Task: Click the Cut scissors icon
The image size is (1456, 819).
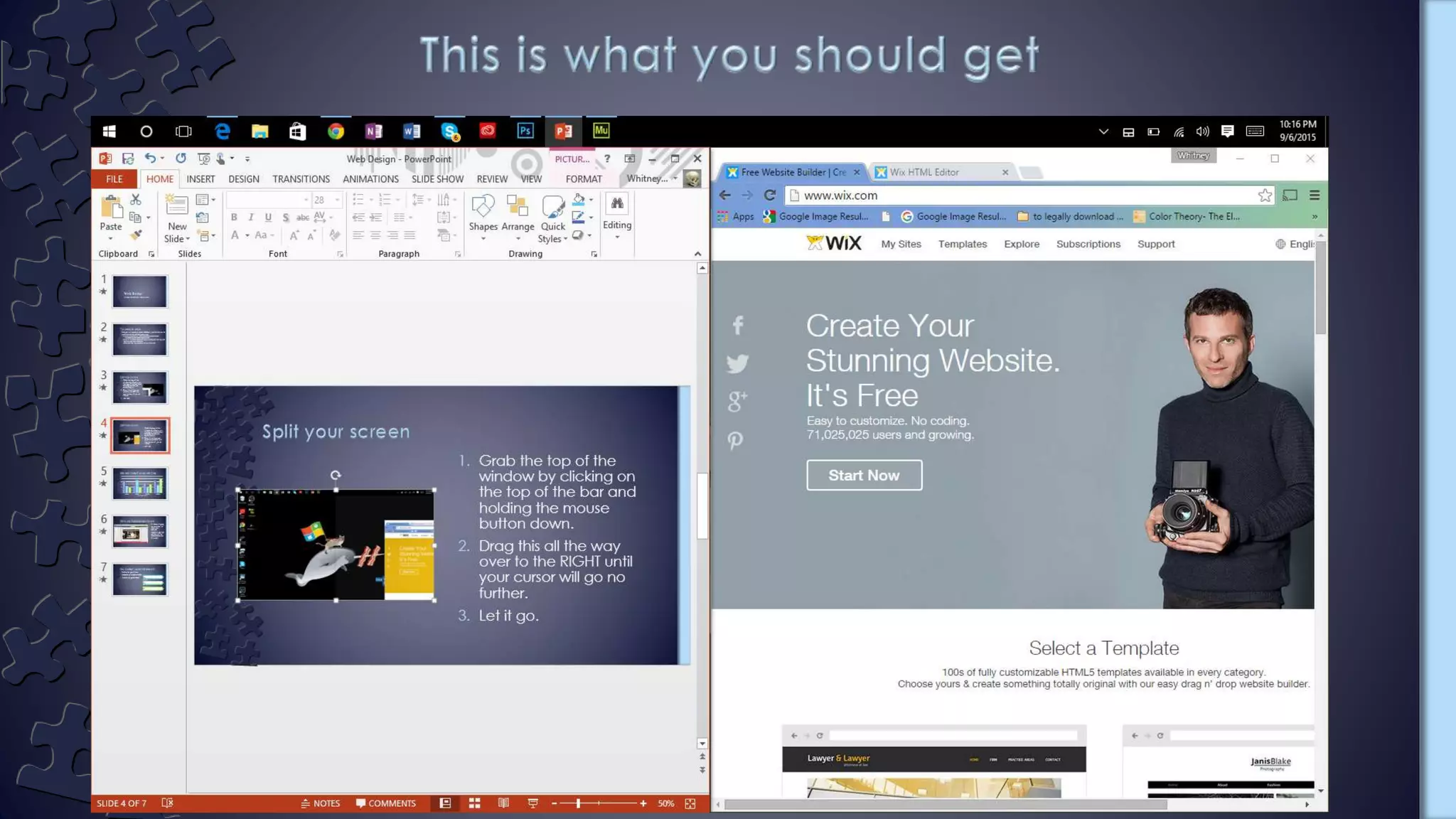Action: 136,200
